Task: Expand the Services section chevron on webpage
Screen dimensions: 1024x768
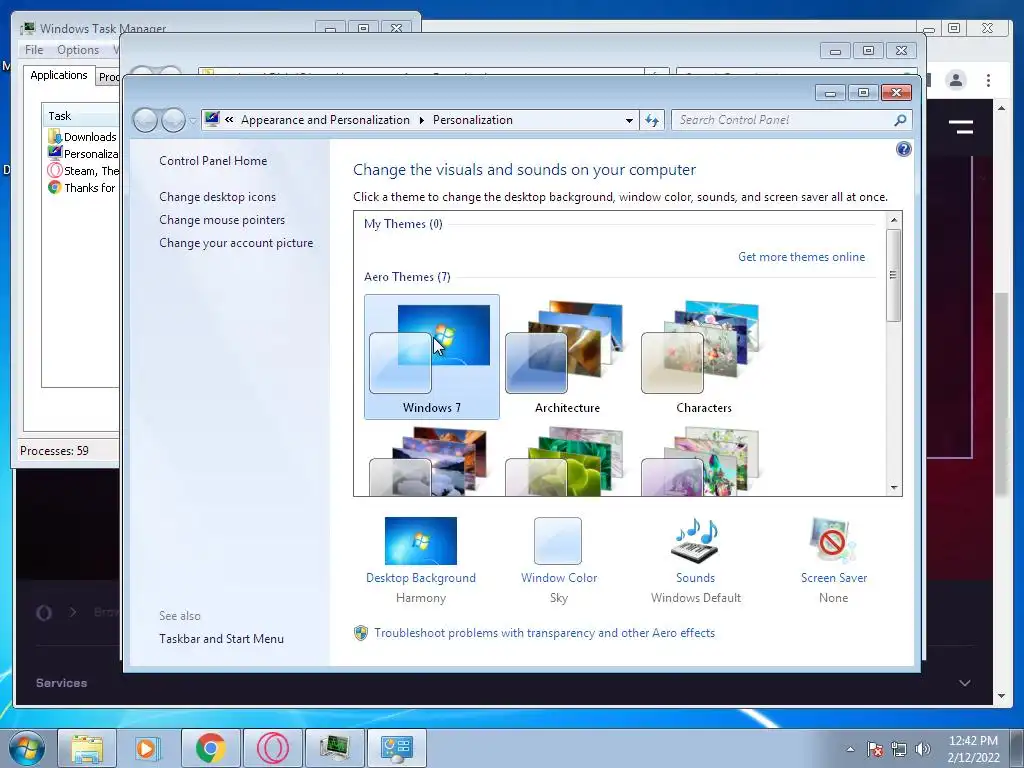Action: [965, 683]
